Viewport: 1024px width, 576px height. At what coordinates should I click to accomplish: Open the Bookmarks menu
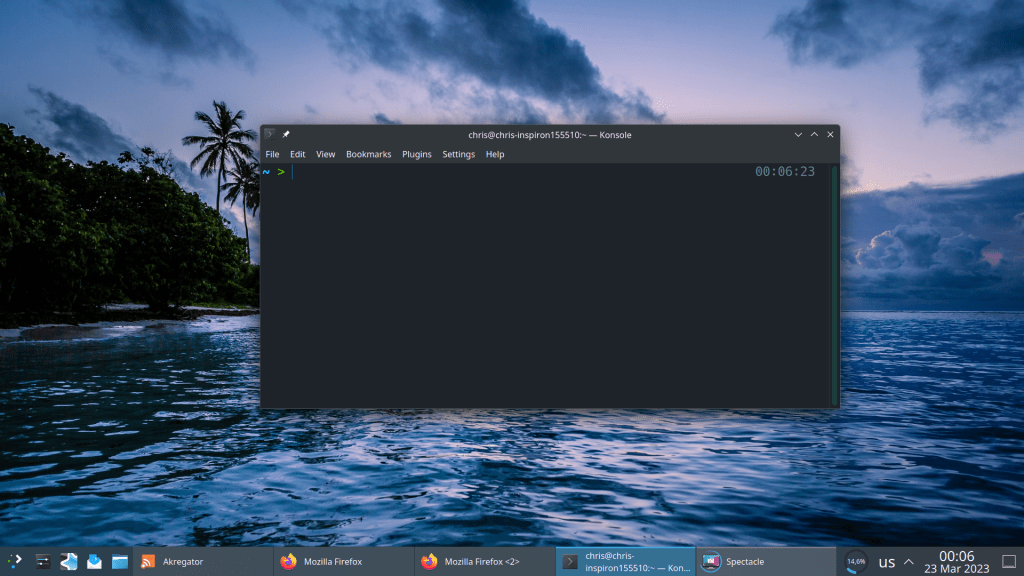coord(368,155)
